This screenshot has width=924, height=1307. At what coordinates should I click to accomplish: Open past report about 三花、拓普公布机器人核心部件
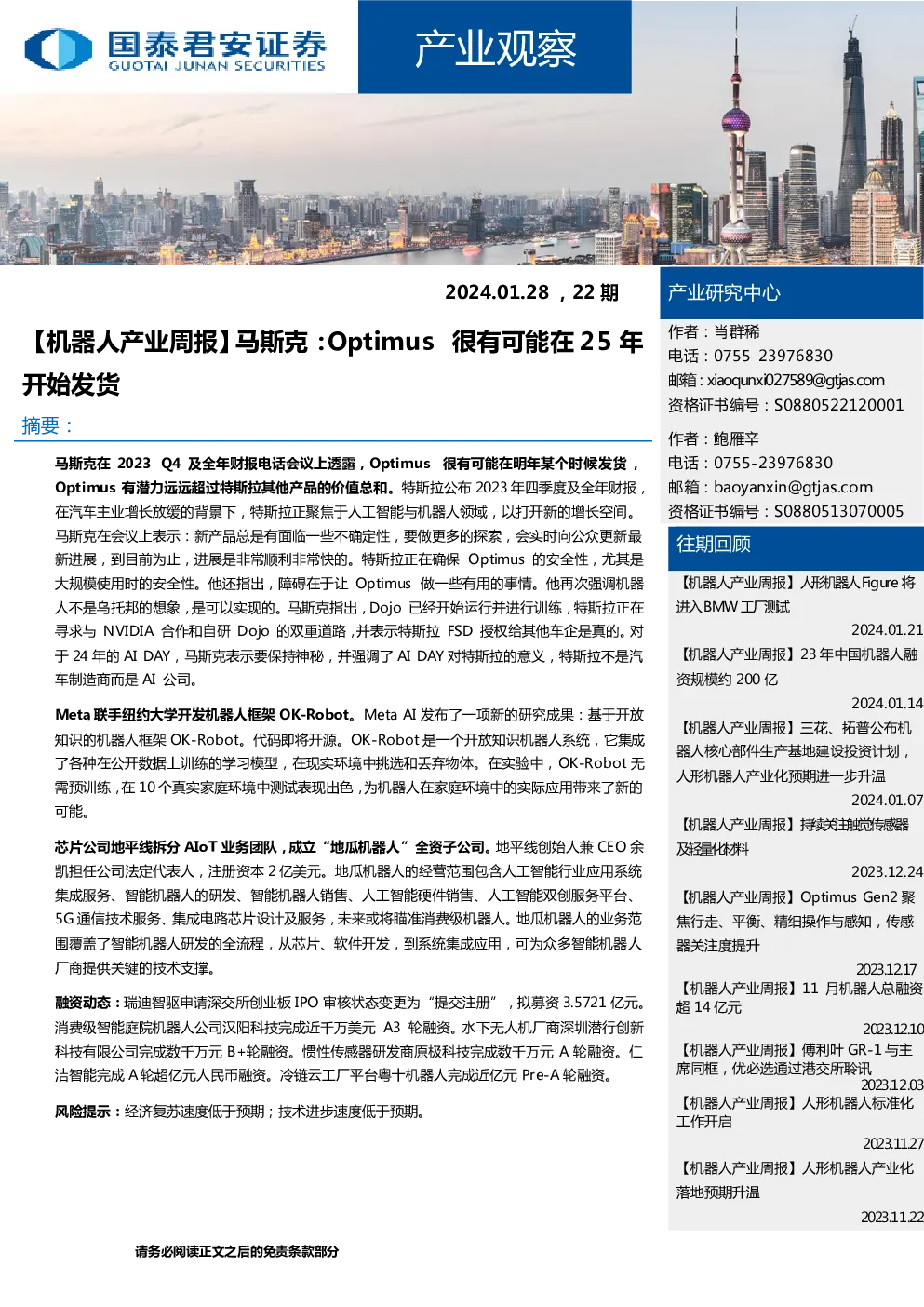click(x=794, y=752)
